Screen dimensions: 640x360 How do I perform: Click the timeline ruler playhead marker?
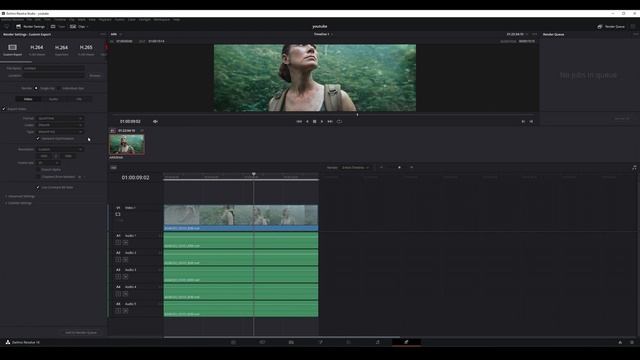click(253, 174)
